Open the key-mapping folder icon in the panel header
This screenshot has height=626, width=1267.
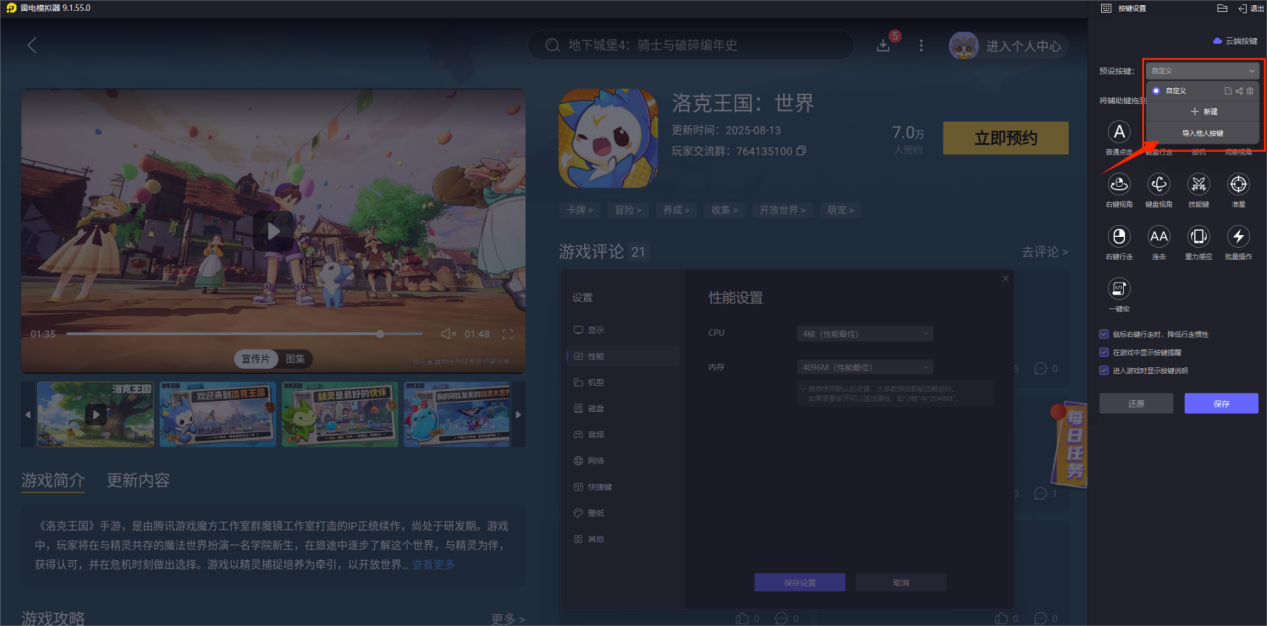pyautogui.click(x=1222, y=8)
